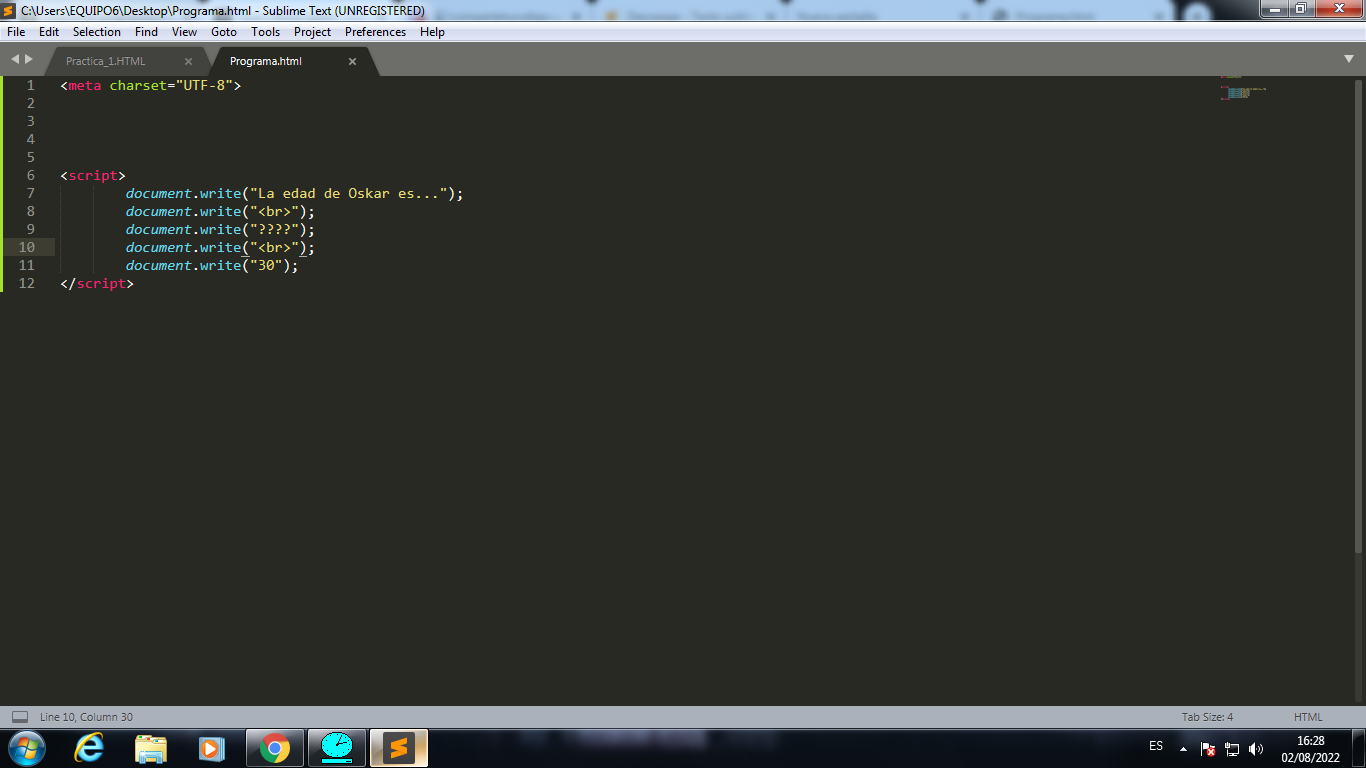The image size is (1366, 768).
Task: Open Windows Explorer folder in taskbar
Action: (x=151, y=748)
